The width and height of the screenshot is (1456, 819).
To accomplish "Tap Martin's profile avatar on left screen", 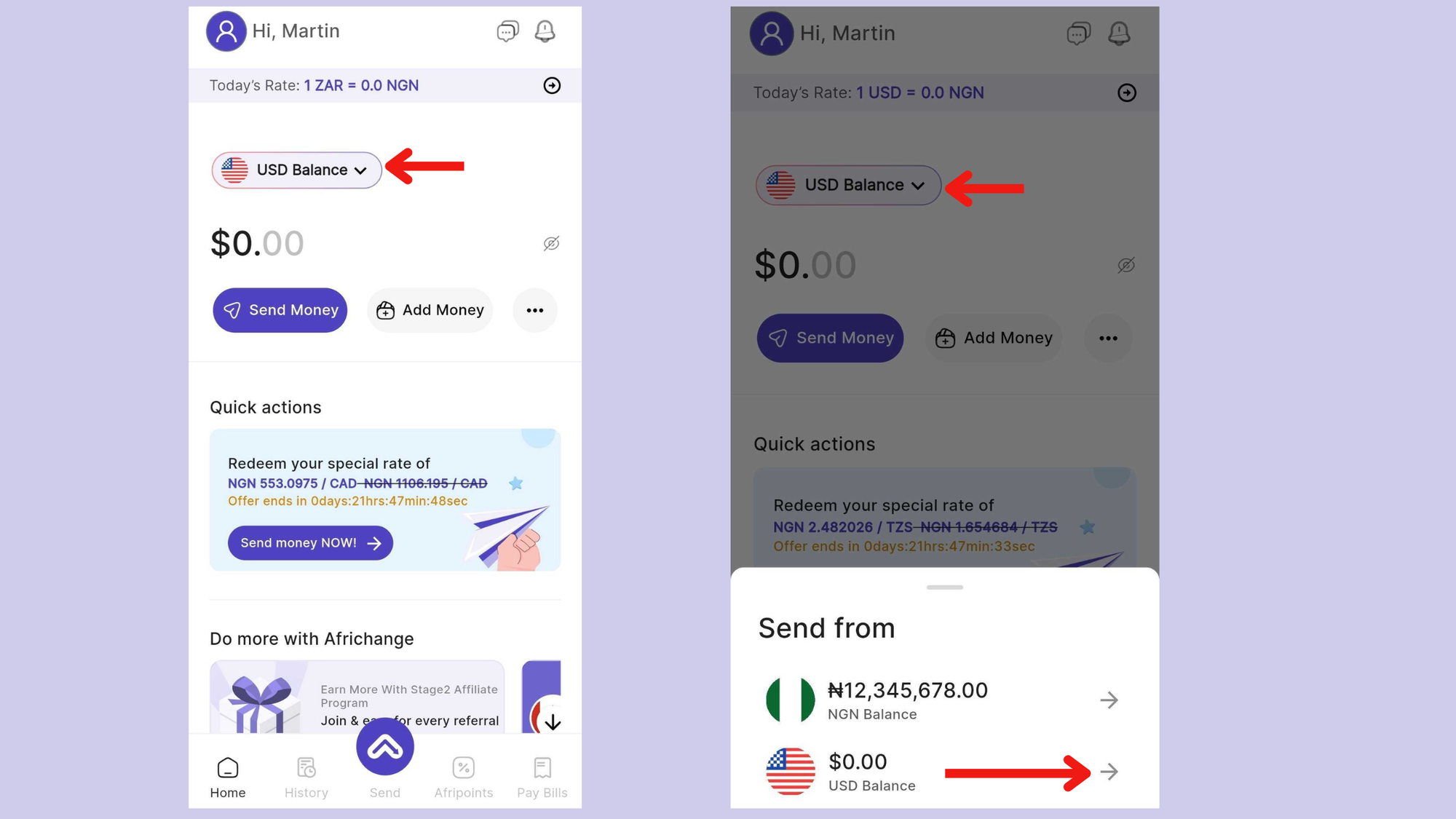I will [226, 31].
